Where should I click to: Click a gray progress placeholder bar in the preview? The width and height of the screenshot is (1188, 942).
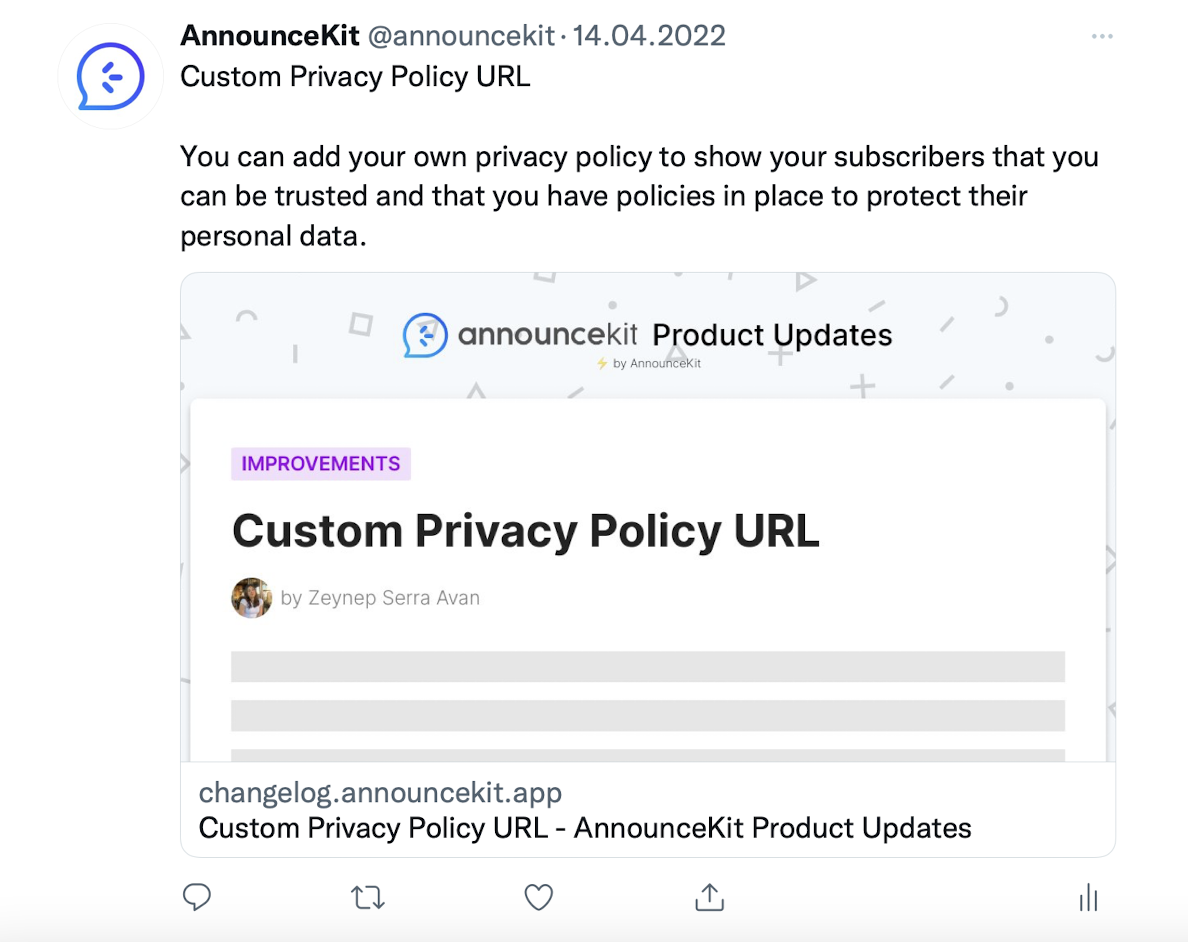pos(648,666)
